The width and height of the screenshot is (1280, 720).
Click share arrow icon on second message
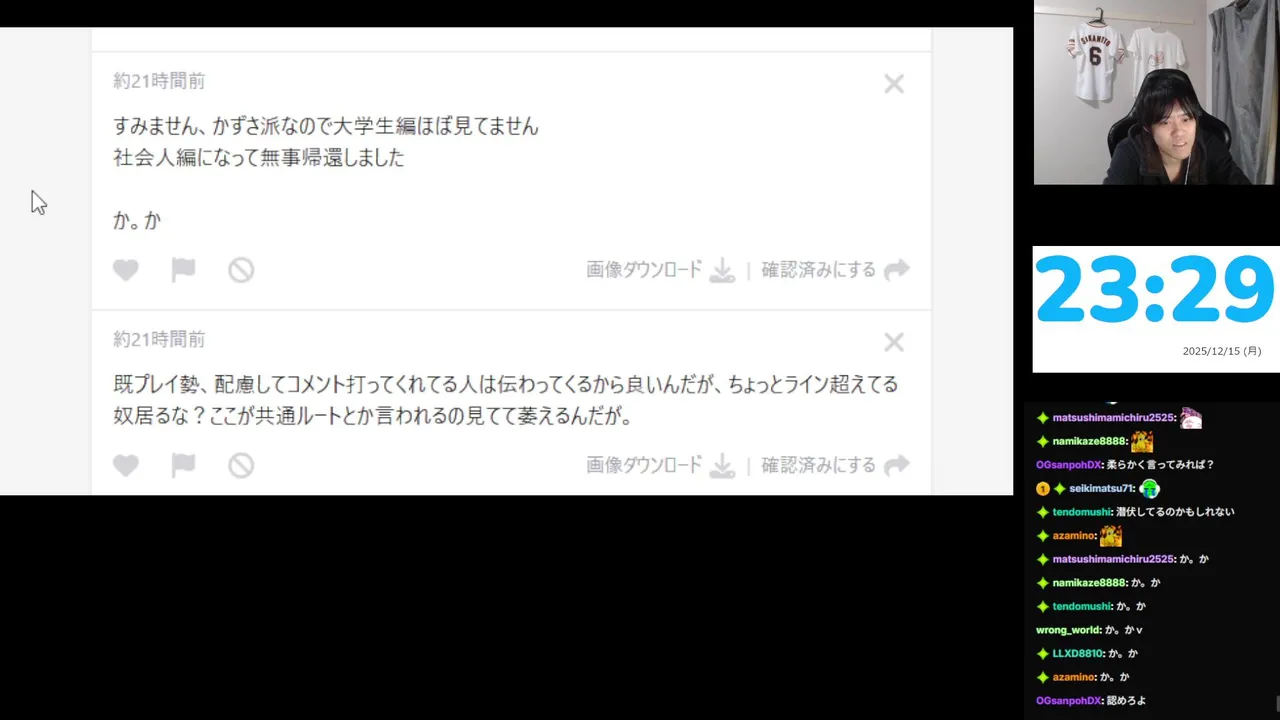pyautogui.click(x=897, y=464)
